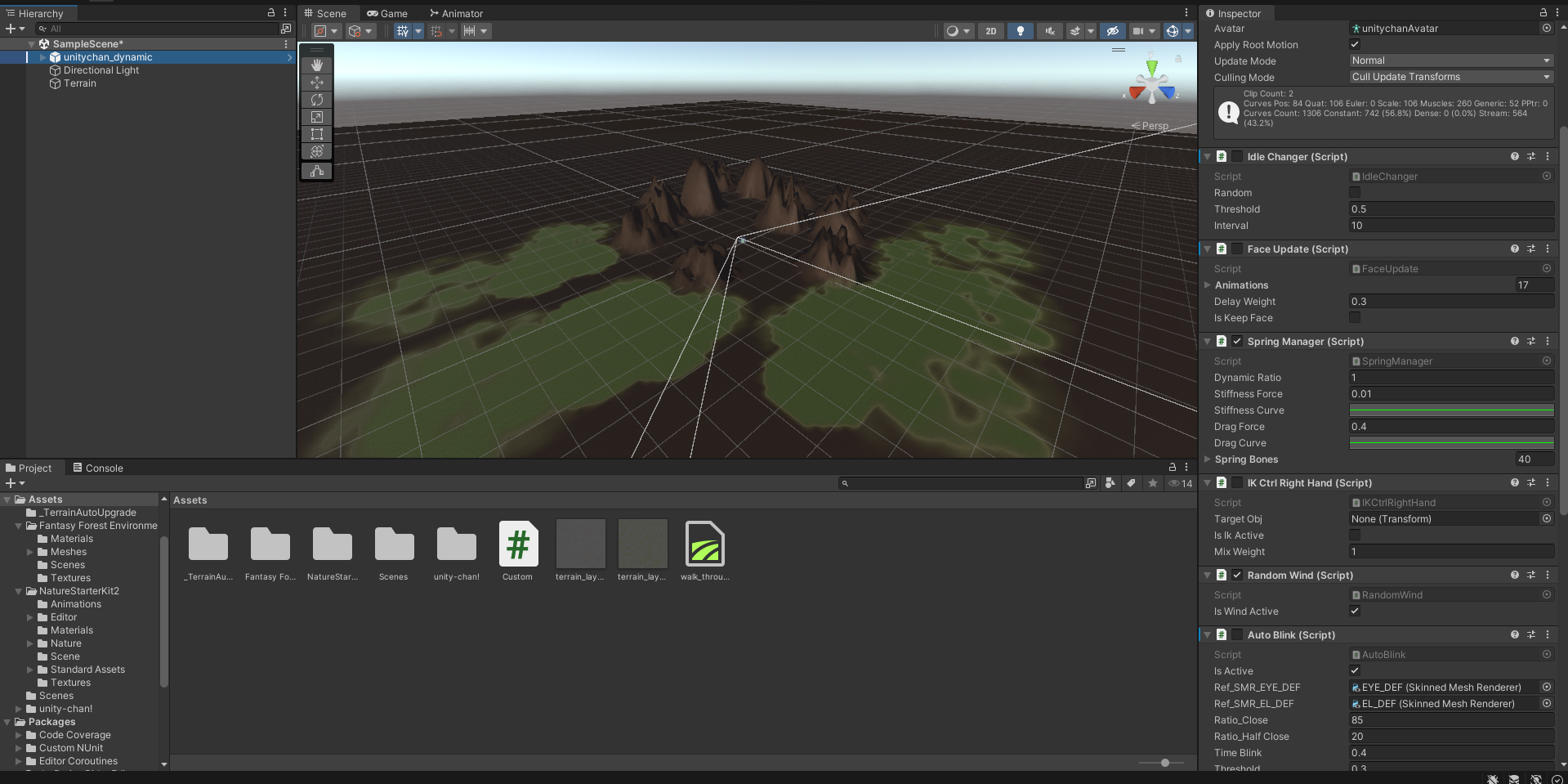Select the Rotate tool
This screenshot has width=1568, height=784.
click(x=317, y=100)
